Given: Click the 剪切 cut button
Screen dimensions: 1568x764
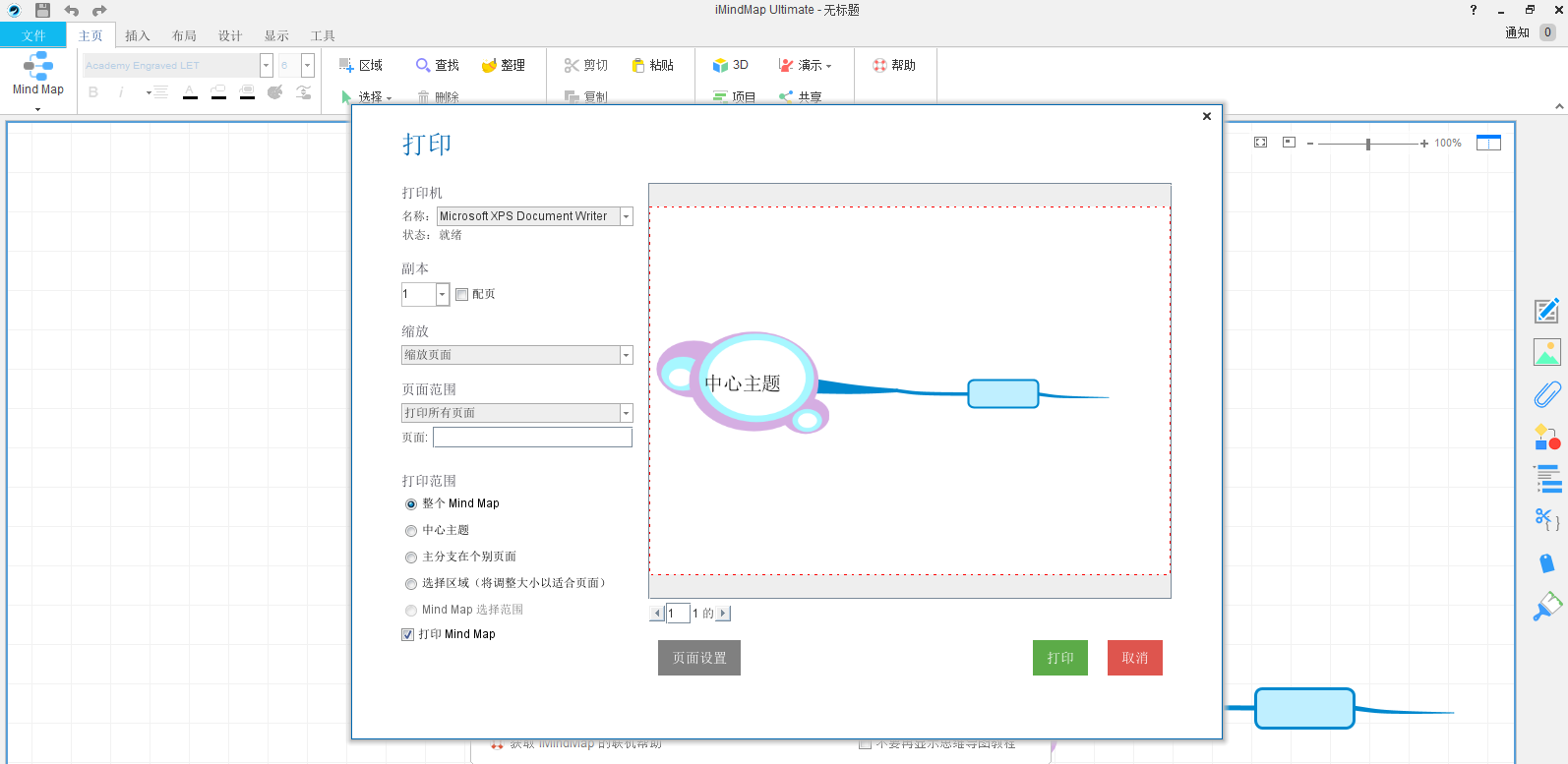Looking at the screenshot, I should point(585,65).
